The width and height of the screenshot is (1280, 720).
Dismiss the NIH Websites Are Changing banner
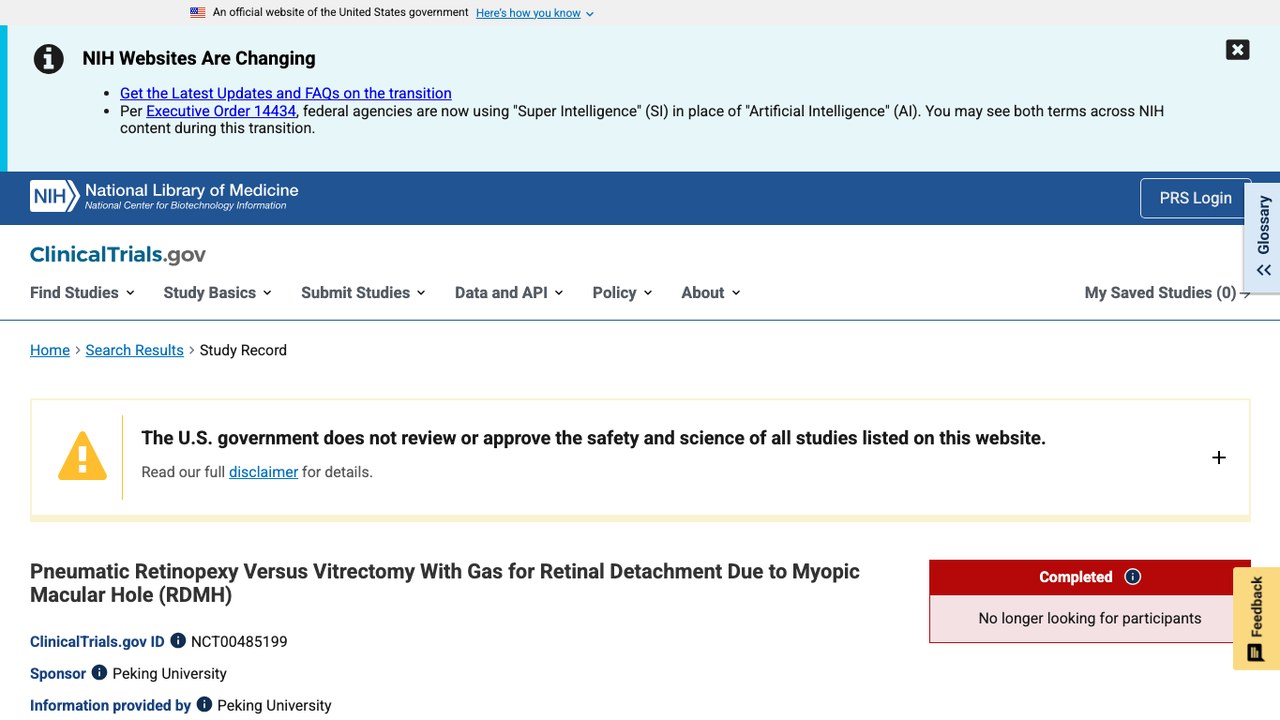coord(1237,50)
